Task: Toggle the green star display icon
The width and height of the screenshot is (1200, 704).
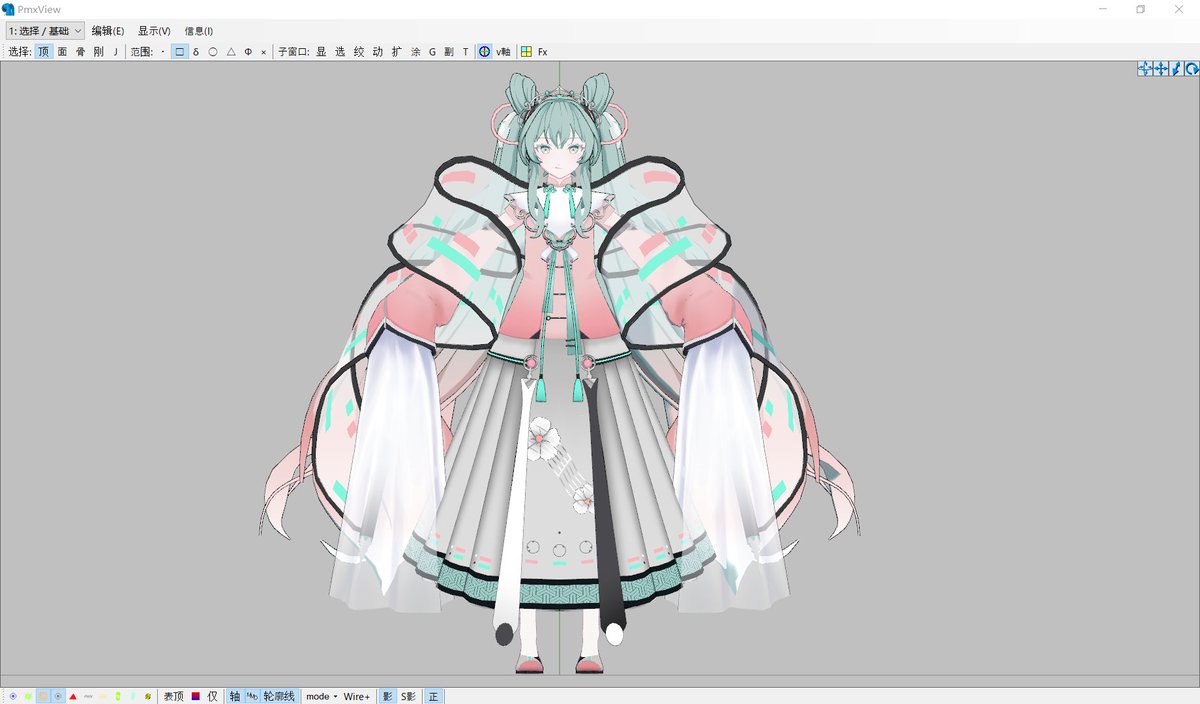Action: pos(28,696)
